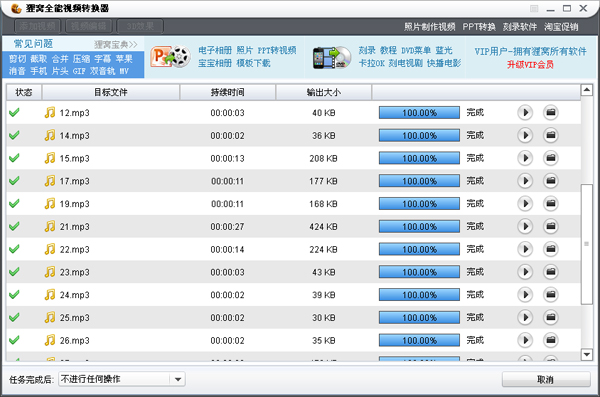Viewport: 600px width, 397px height.
Task: Click the 升级VIP会员 link
Action: (530, 64)
